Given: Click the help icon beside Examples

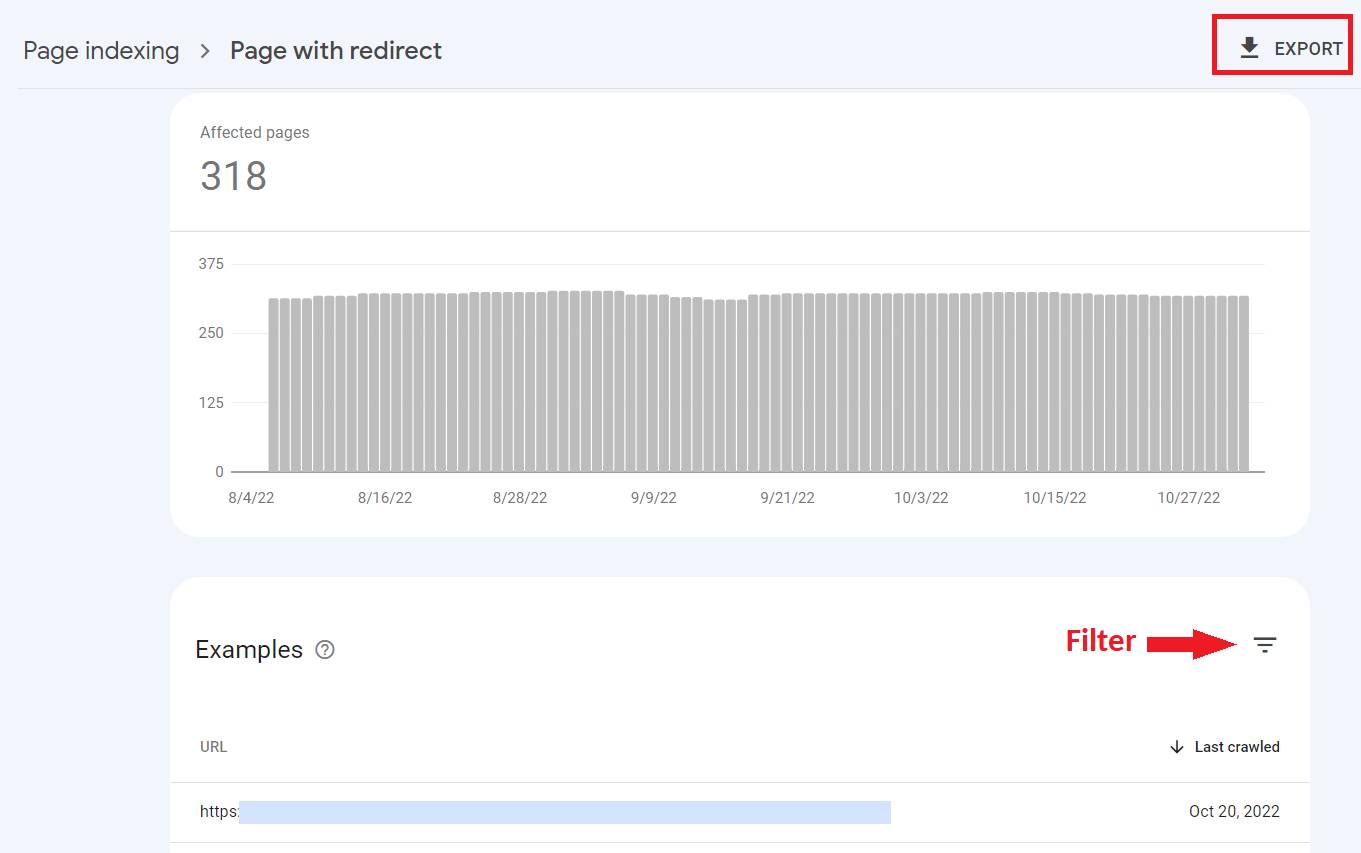Looking at the screenshot, I should (x=325, y=650).
